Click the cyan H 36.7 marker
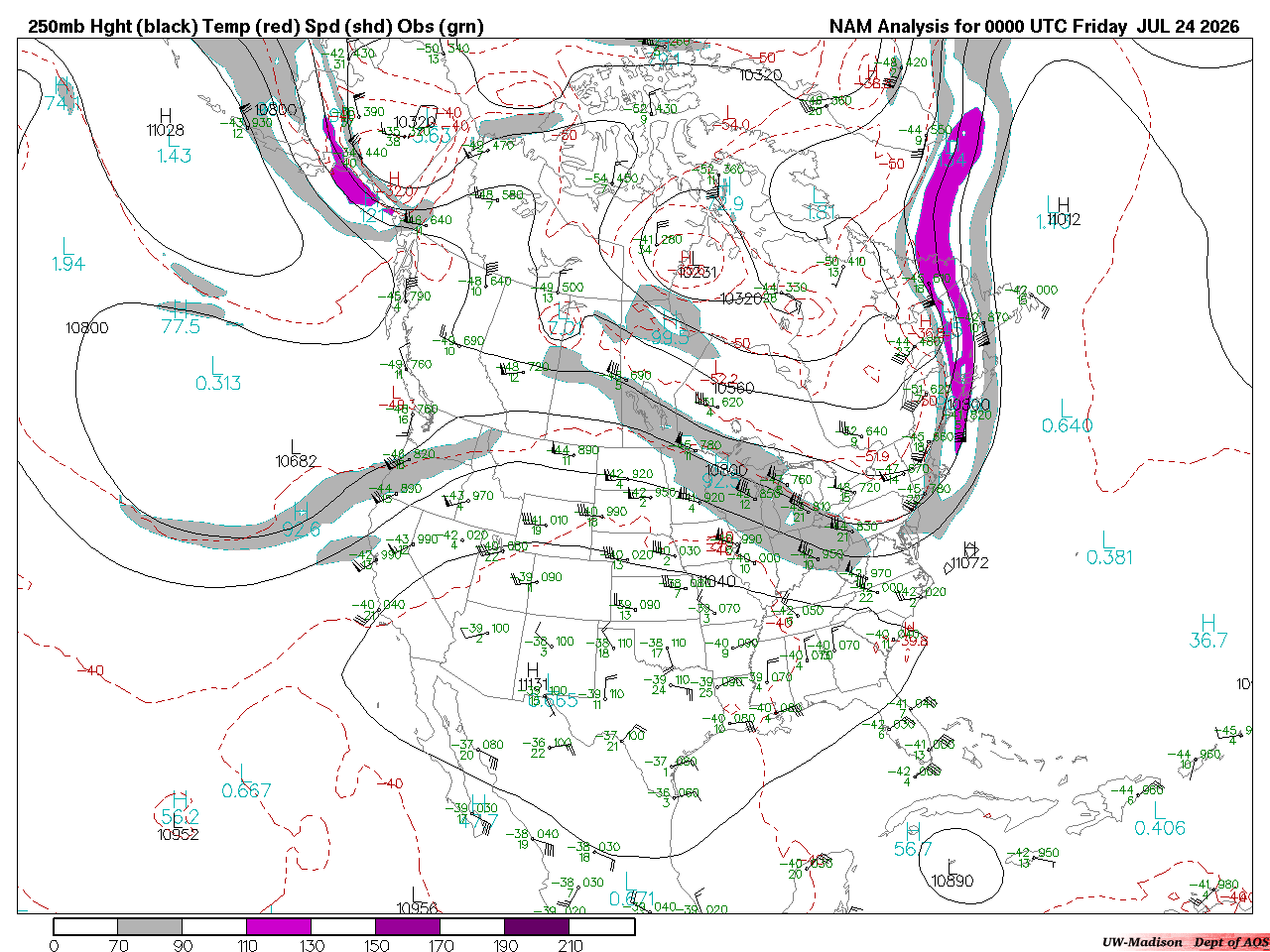This screenshot has width=1270, height=952. [1208, 633]
